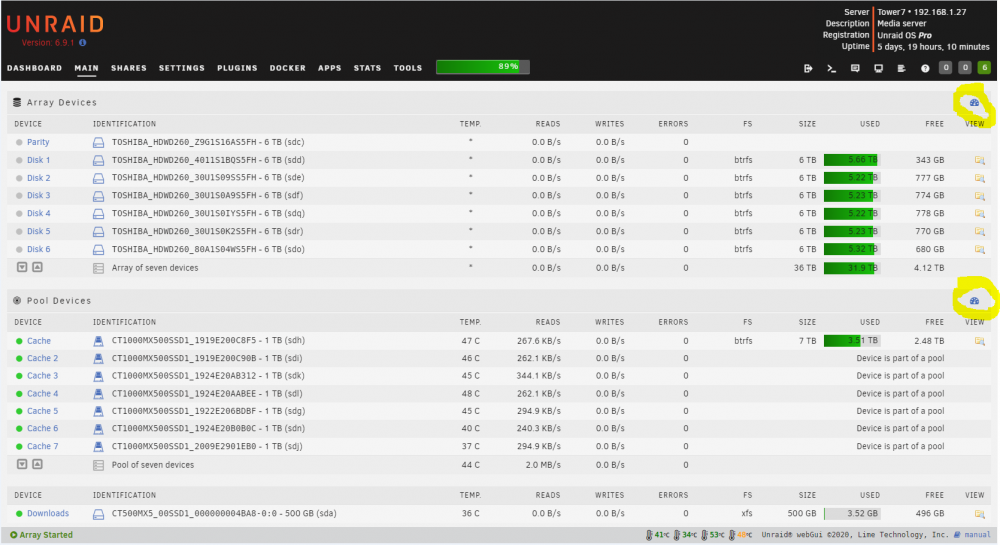Screen dimensions: 1000x545
Task: Open the system log icon
Action: (x=901, y=68)
